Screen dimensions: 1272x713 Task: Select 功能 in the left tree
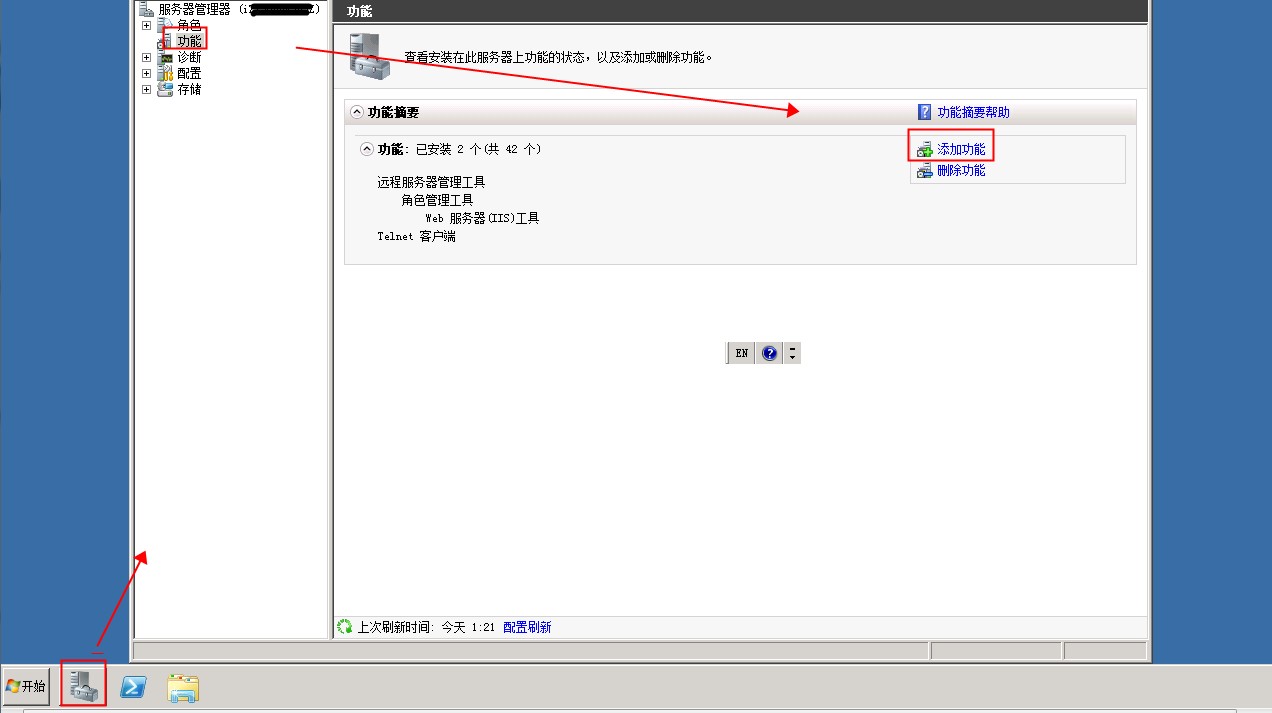coord(189,41)
